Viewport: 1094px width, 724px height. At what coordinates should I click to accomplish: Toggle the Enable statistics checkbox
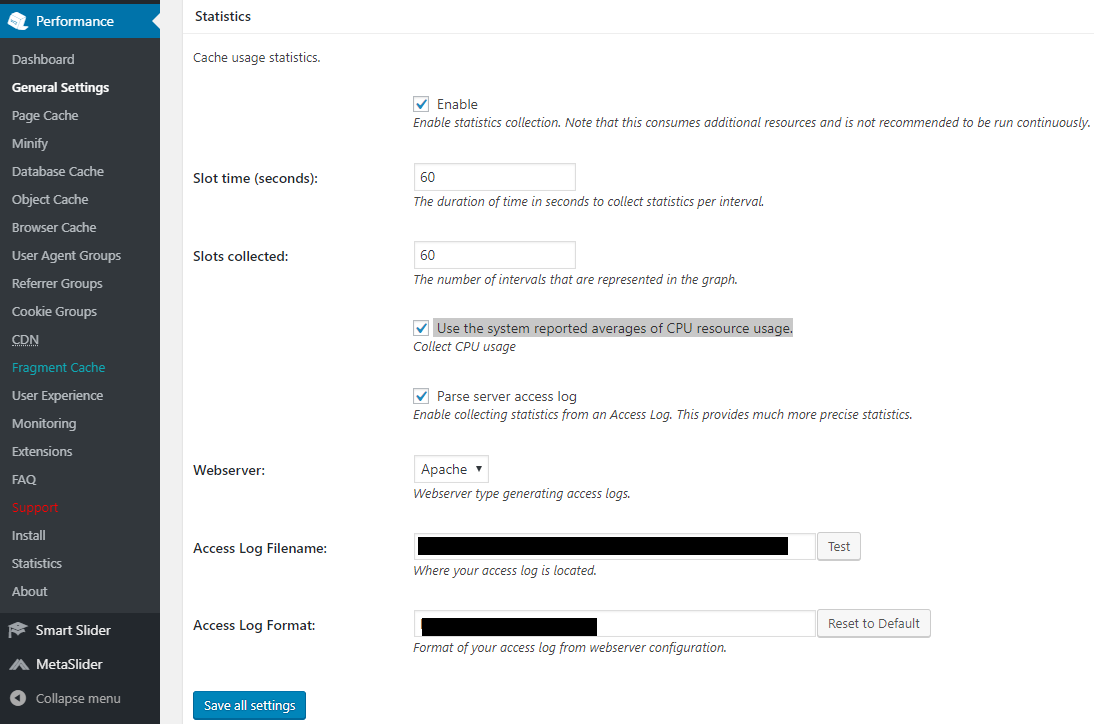(x=421, y=104)
